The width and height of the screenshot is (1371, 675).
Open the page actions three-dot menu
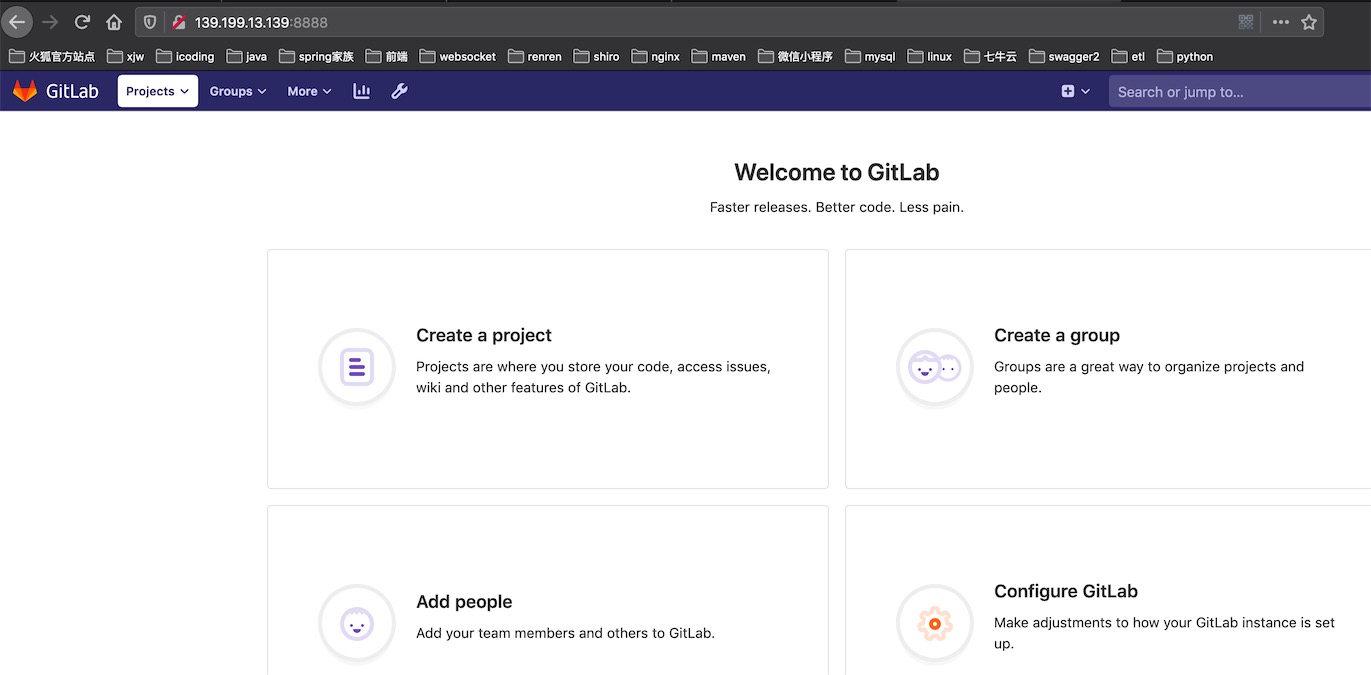pyautogui.click(x=1280, y=22)
